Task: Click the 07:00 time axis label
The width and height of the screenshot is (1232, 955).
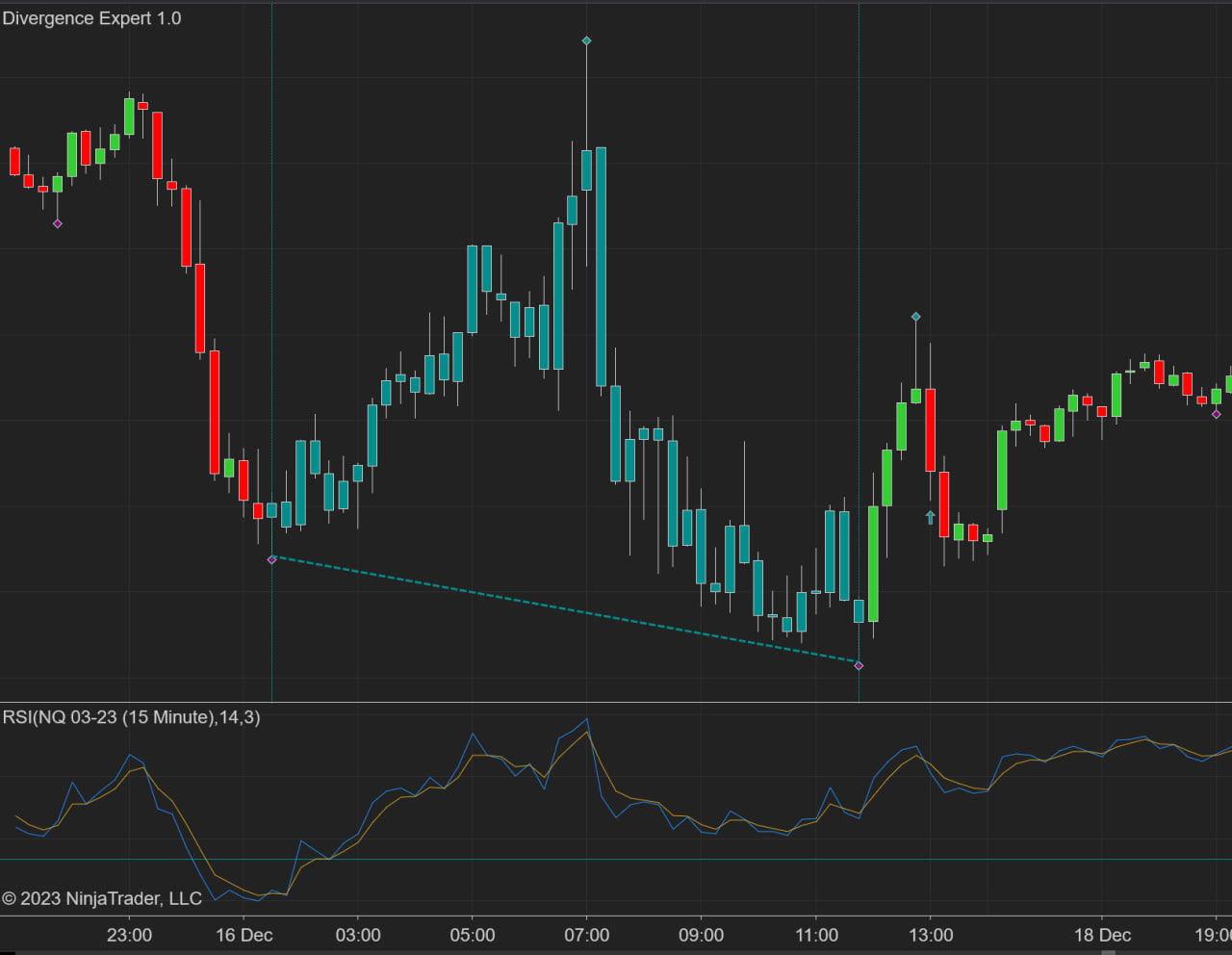Action: [586, 935]
